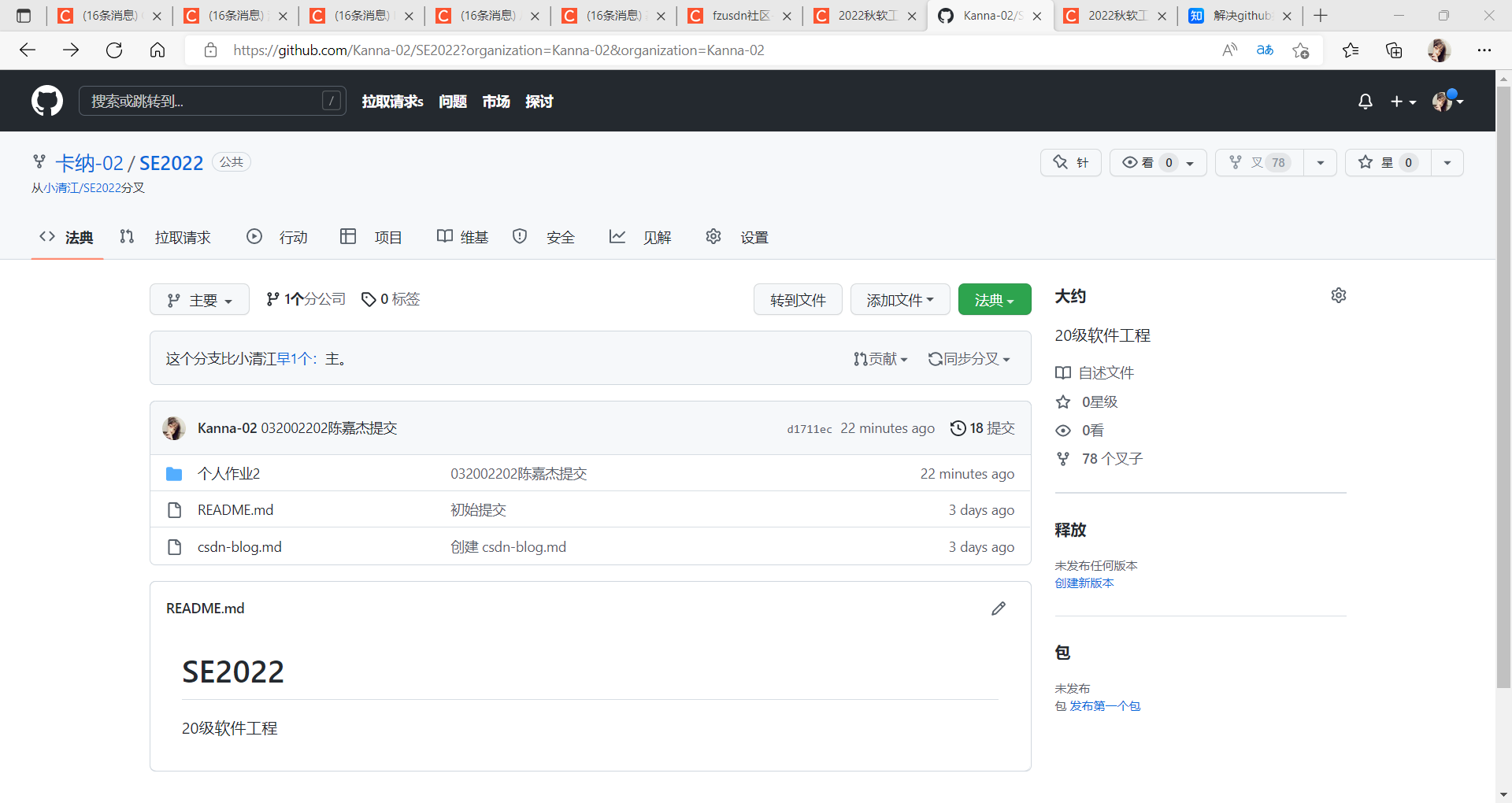Open the 添加文件 dropdown
1512x803 pixels.
click(x=900, y=300)
